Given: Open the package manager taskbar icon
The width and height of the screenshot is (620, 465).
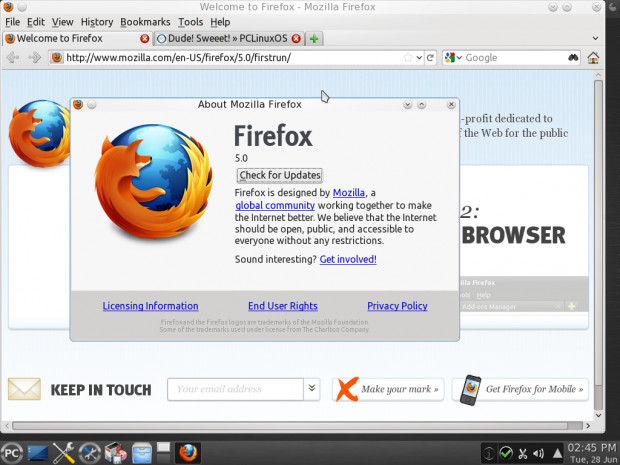Looking at the screenshot, I should [115, 453].
